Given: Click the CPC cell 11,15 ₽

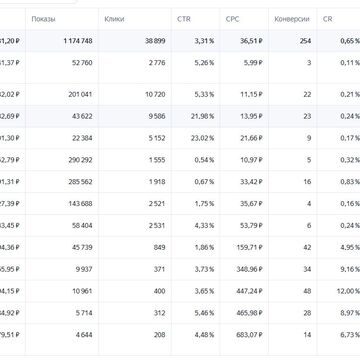Looking at the screenshot, I should [251, 94].
